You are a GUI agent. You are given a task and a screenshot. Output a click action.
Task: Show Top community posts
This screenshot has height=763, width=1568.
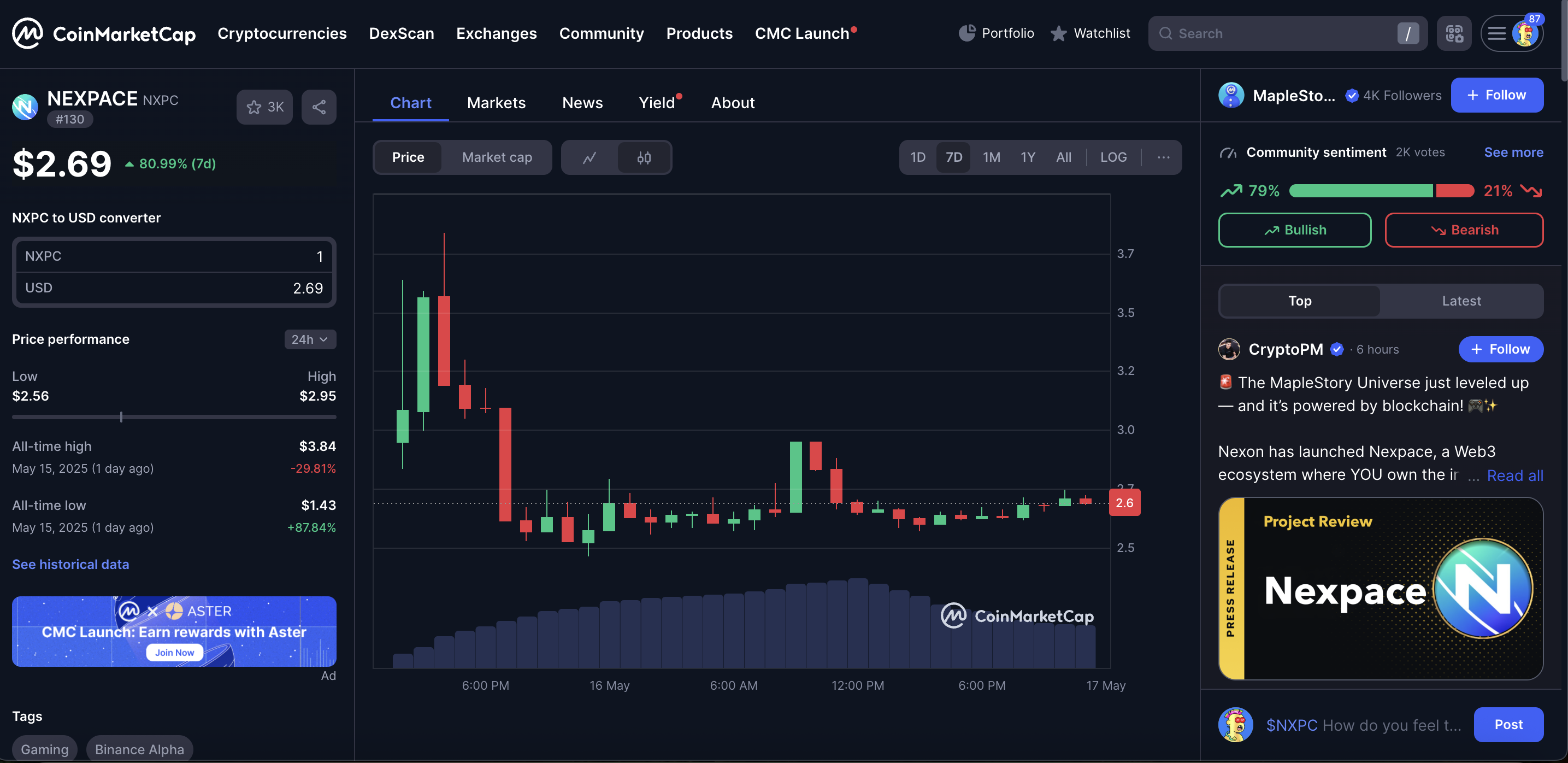pyautogui.click(x=1300, y=301)
